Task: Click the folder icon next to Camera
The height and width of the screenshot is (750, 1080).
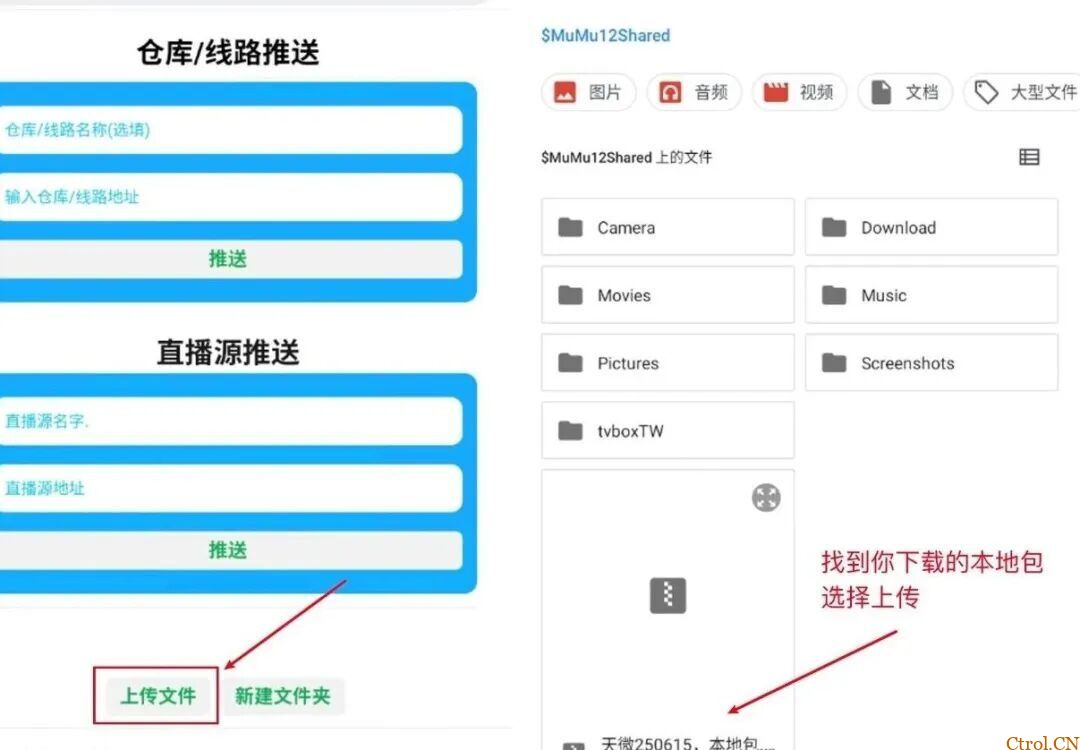Action: coord(570,227)
